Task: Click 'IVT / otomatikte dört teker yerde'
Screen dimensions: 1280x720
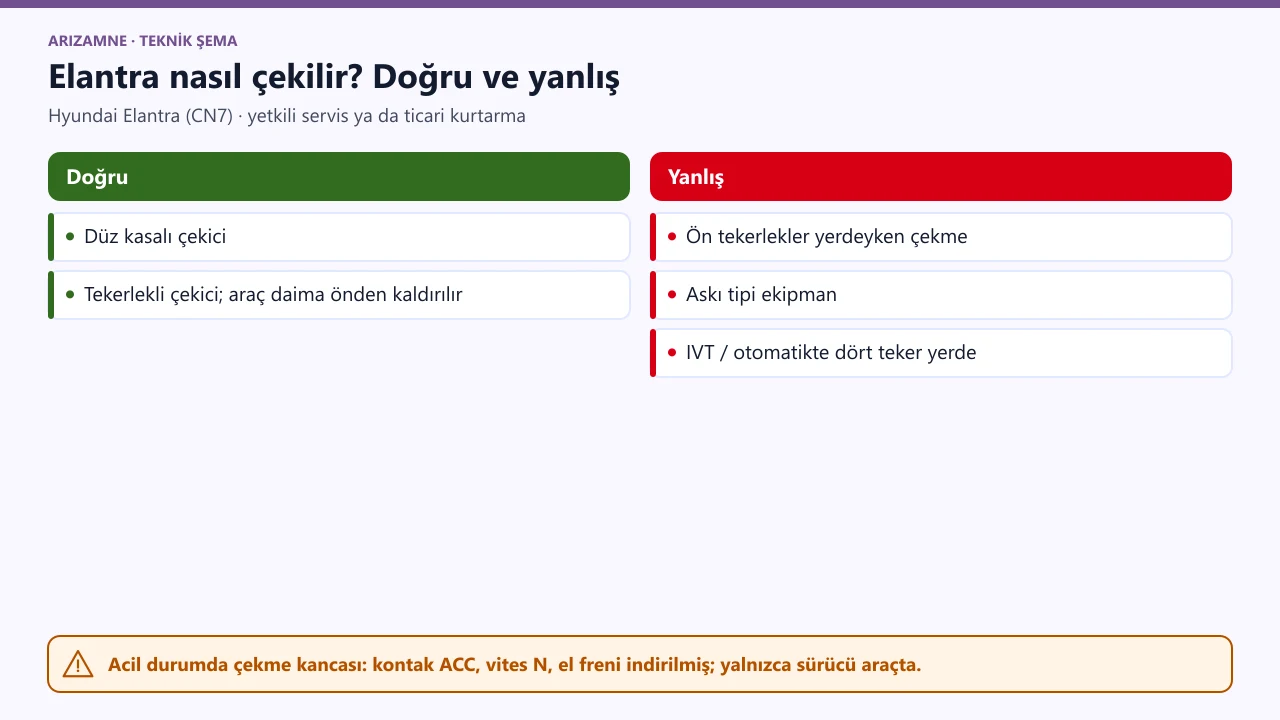Action: 941,353
